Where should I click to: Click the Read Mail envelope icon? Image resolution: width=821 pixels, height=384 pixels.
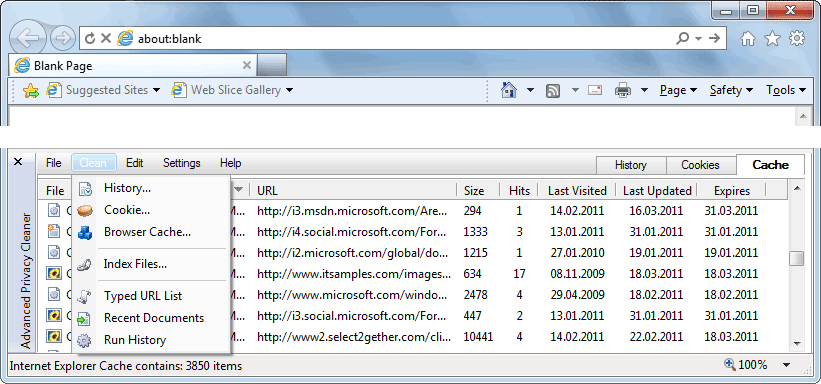point(594,90)
